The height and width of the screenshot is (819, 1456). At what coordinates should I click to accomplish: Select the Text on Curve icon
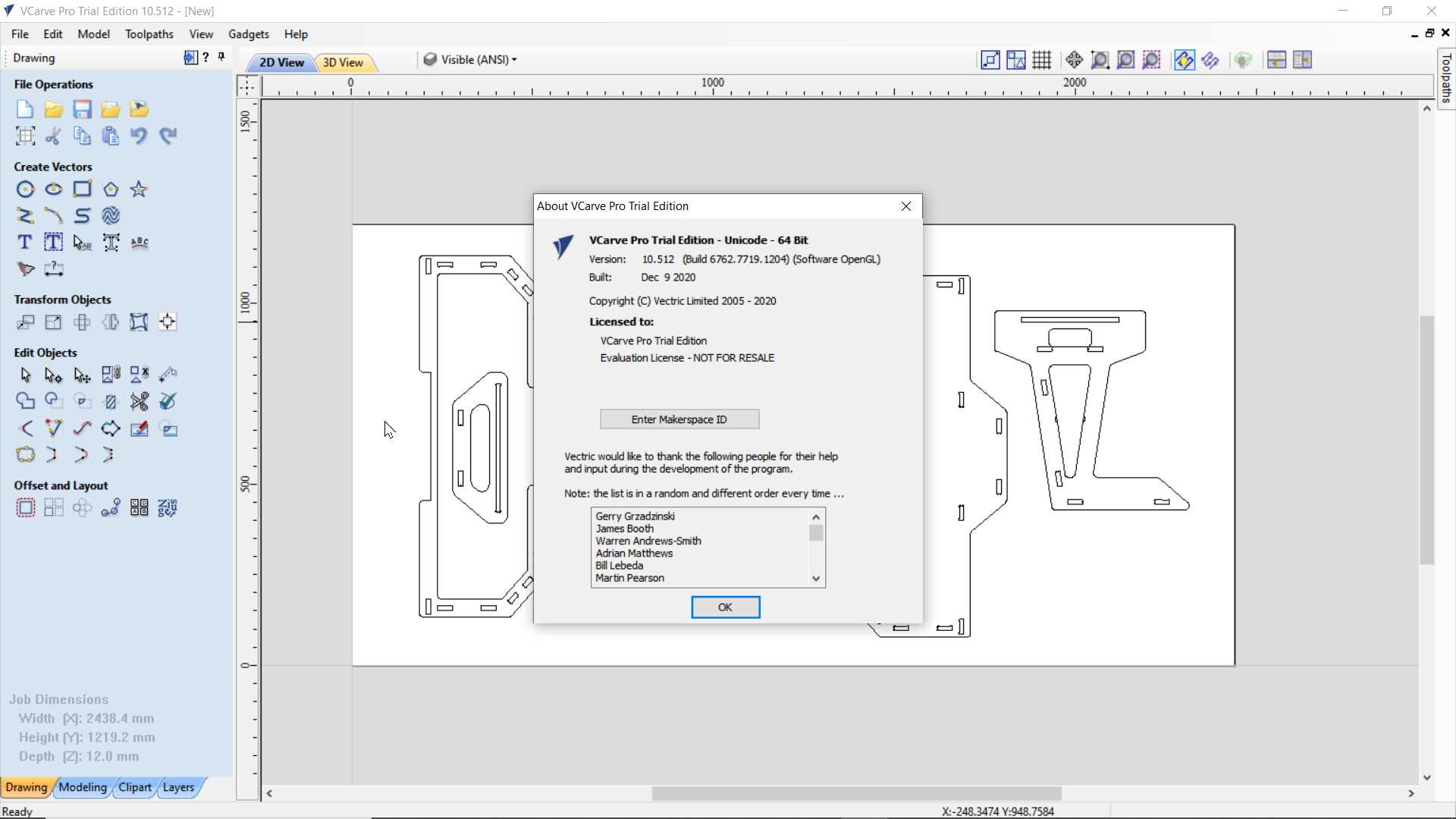pyautogui.click(x=140, y=243)
